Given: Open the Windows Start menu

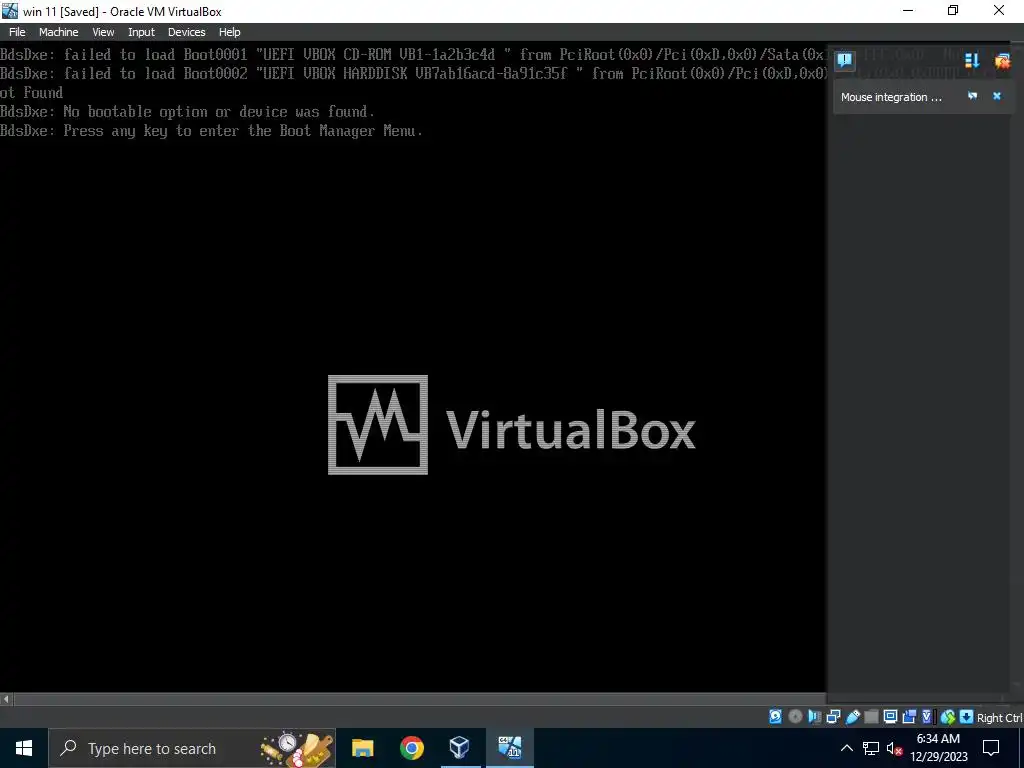Looking at the screenshot, I should [x=24, y=748].
